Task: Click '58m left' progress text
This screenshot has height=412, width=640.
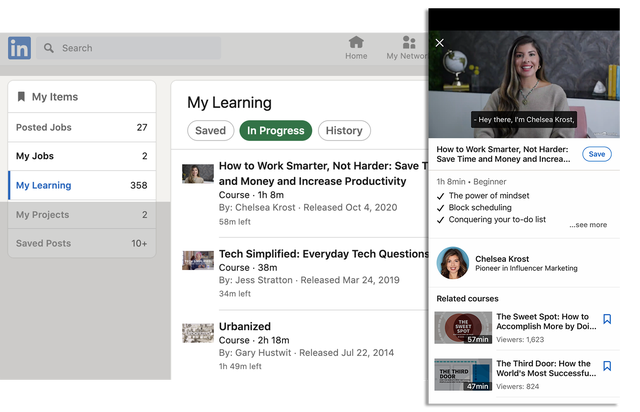Action: coord(235,222)
